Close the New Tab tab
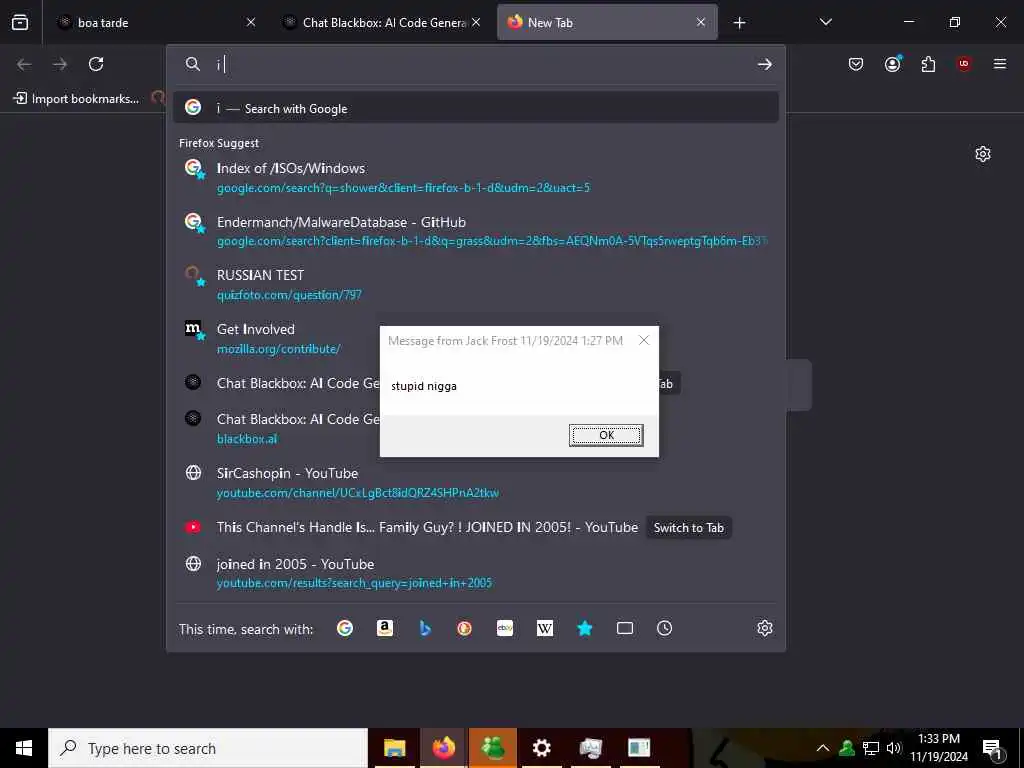Screen dimensions: 1024x768 click(x=701, y=22)
